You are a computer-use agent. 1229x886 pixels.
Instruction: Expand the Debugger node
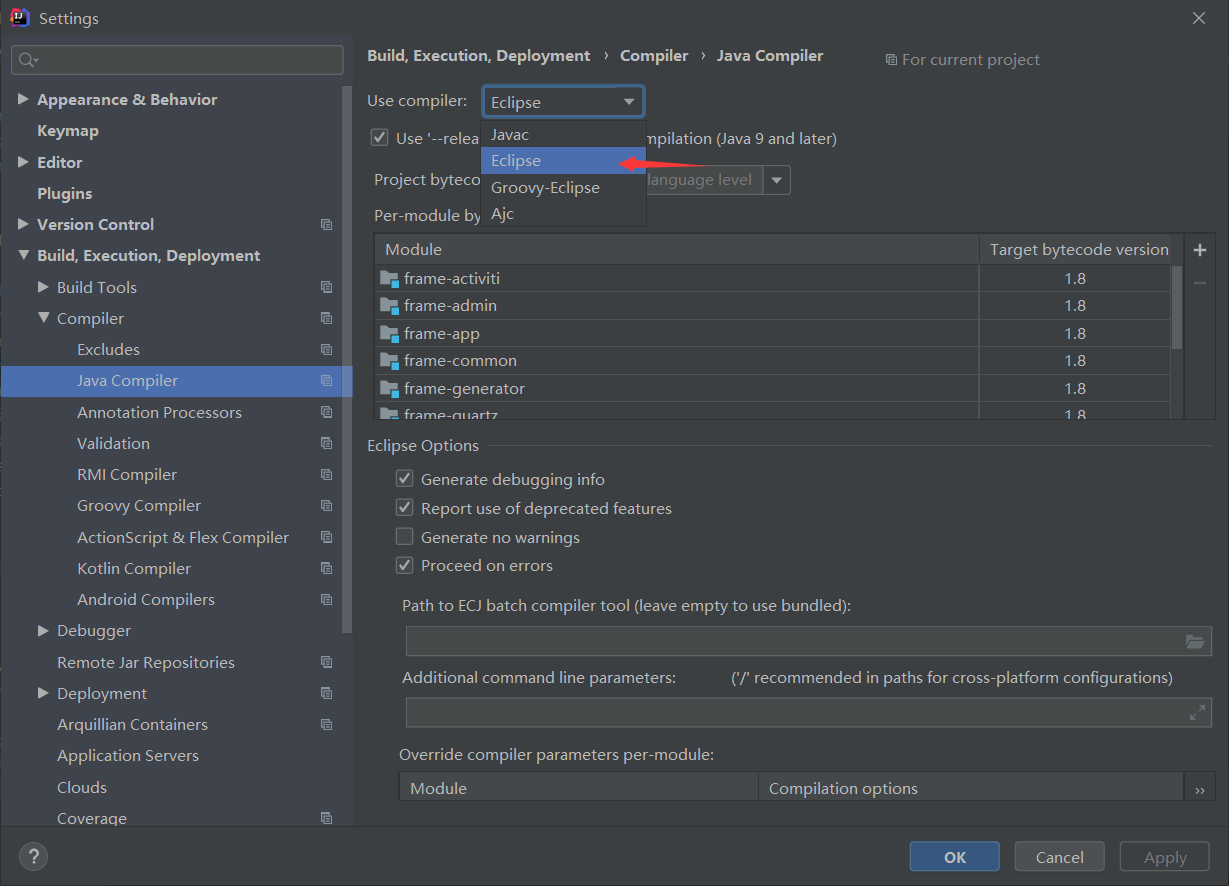[x=43, y=631]
